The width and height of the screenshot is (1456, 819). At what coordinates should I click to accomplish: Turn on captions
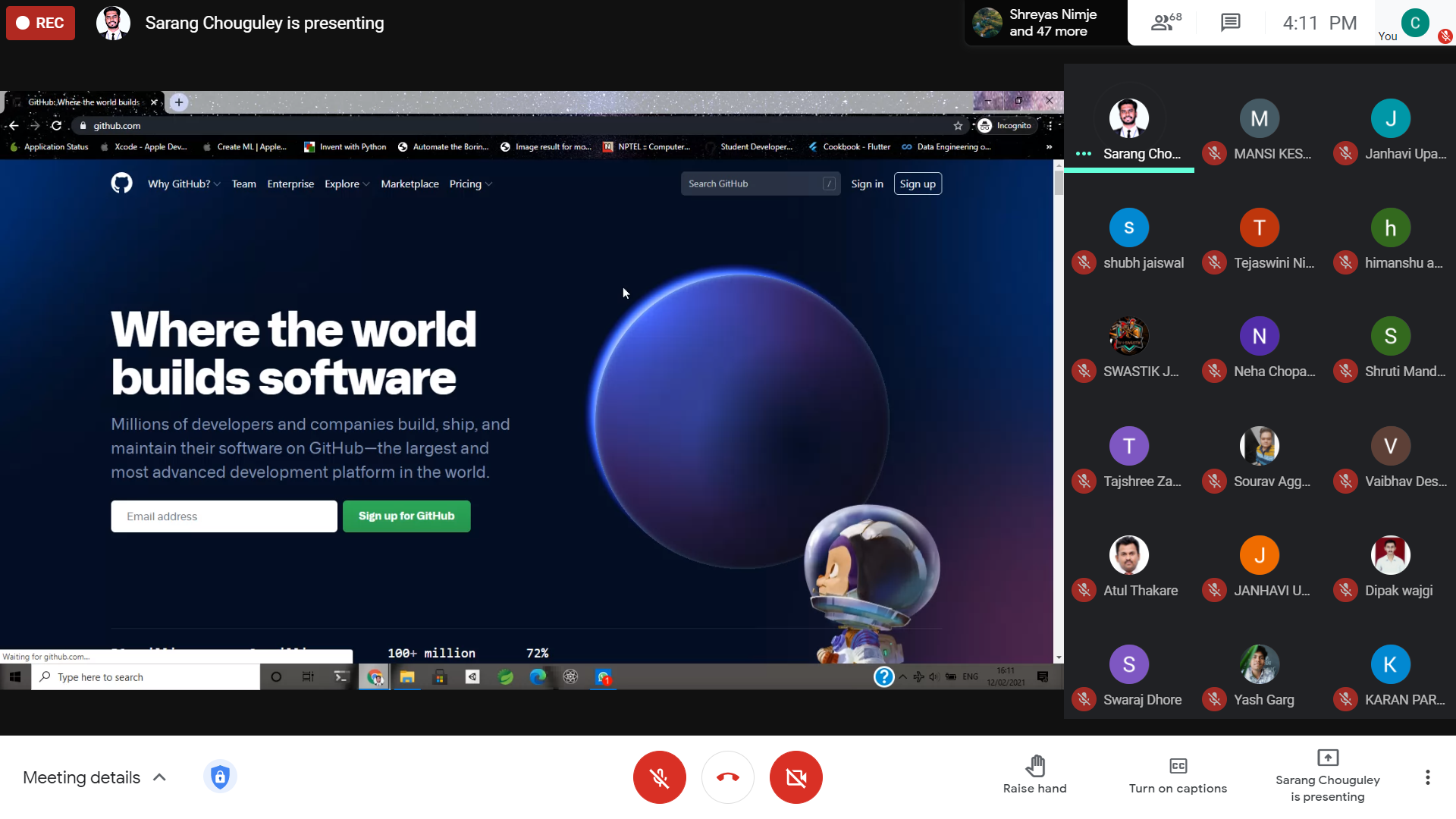coord(1178,776)
